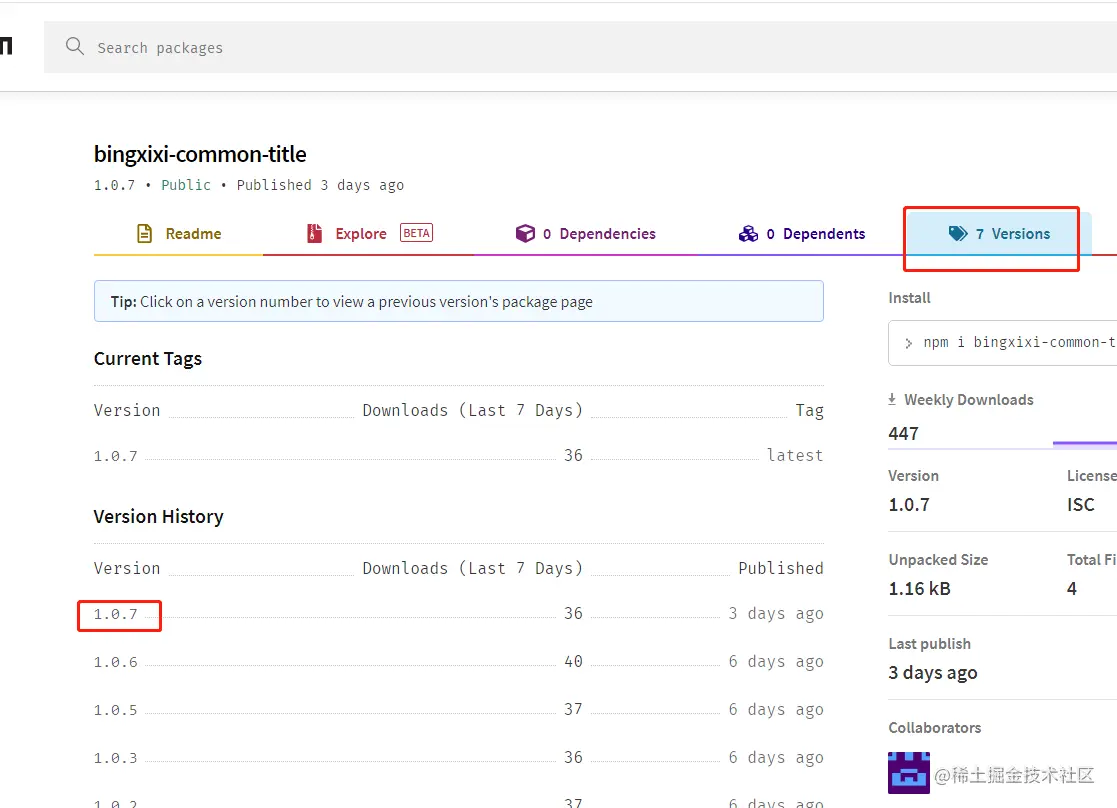Click the 40 downloads count for 1.0.6
This screenshot has width=1117, height=808.
click(x=573, y=661)
